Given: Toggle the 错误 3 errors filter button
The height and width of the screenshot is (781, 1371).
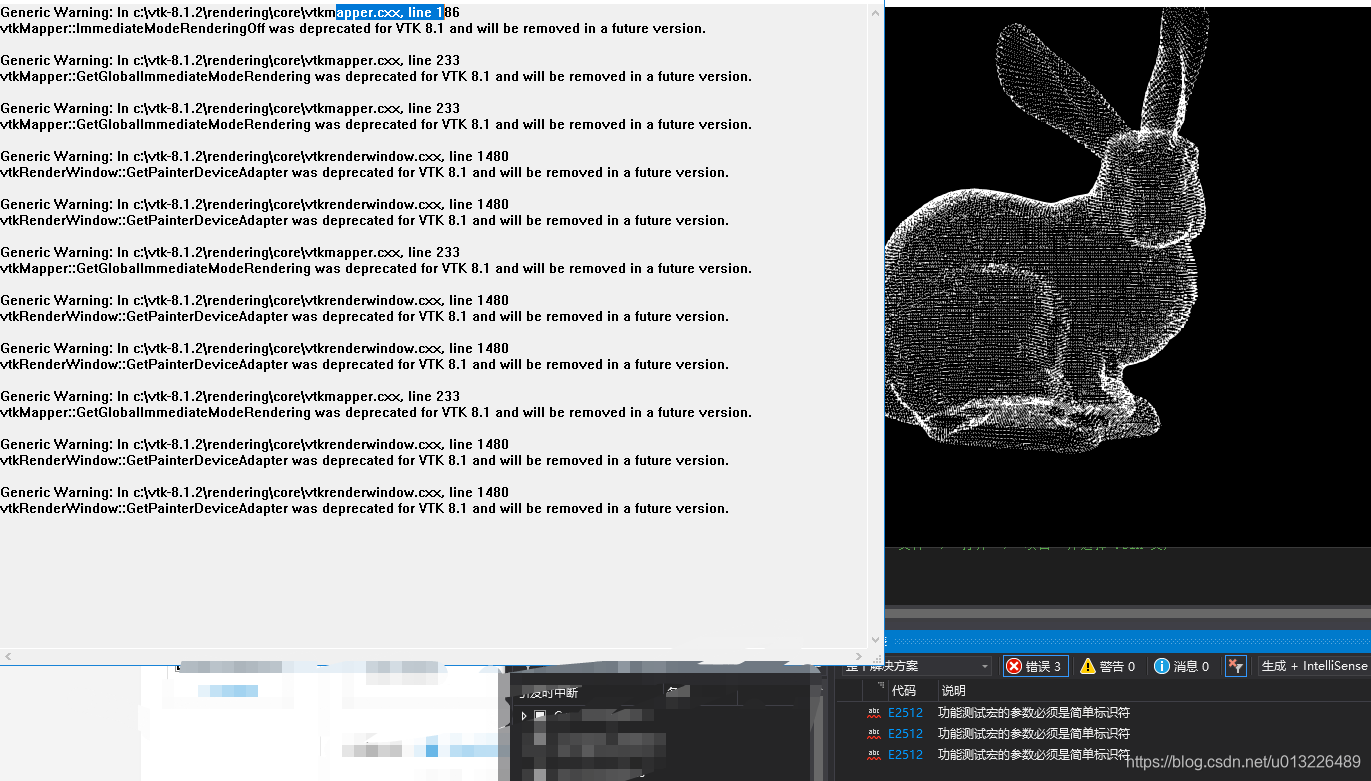Looking at the screenshot, I should [1036, 666].
